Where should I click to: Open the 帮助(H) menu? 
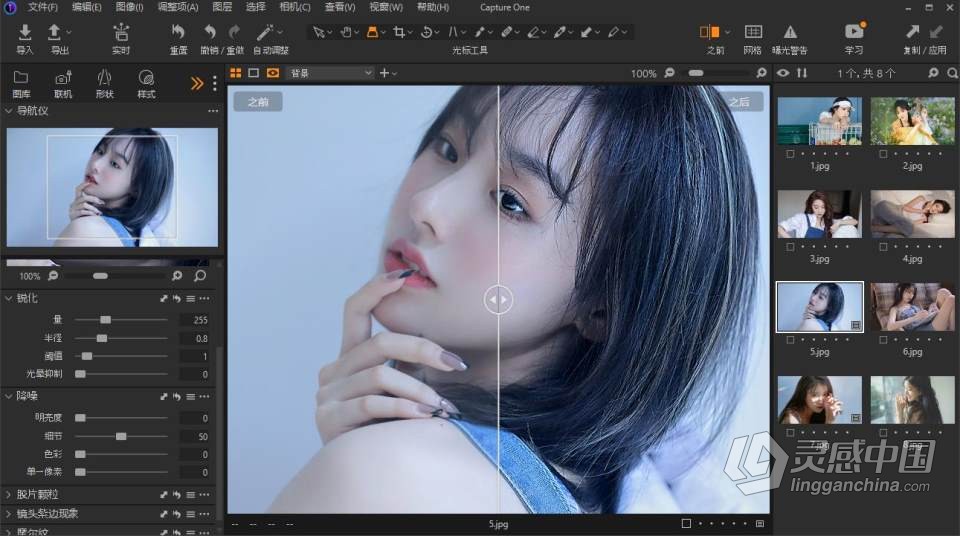tap(433, 7)
